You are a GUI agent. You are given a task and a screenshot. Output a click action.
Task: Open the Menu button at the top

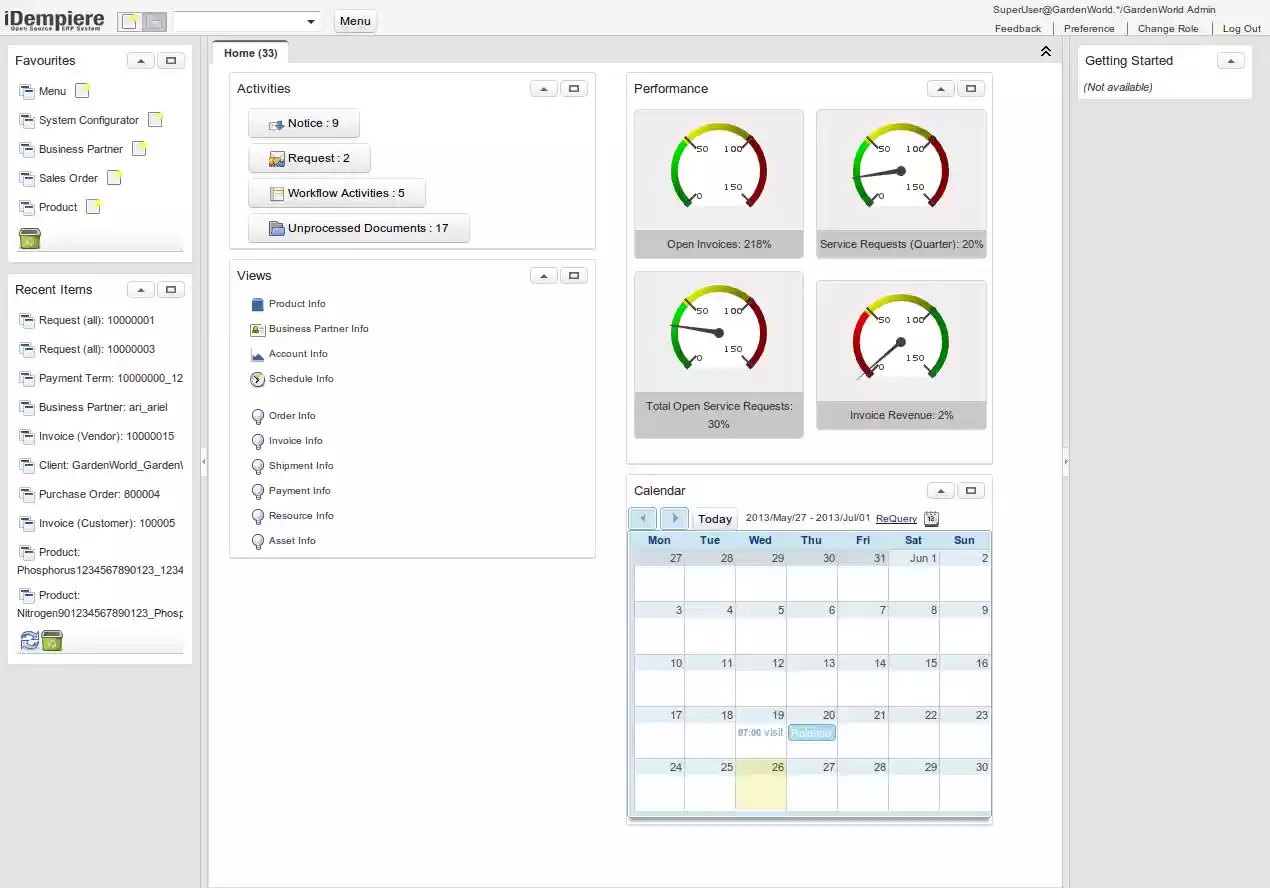(x=355, y=20)
